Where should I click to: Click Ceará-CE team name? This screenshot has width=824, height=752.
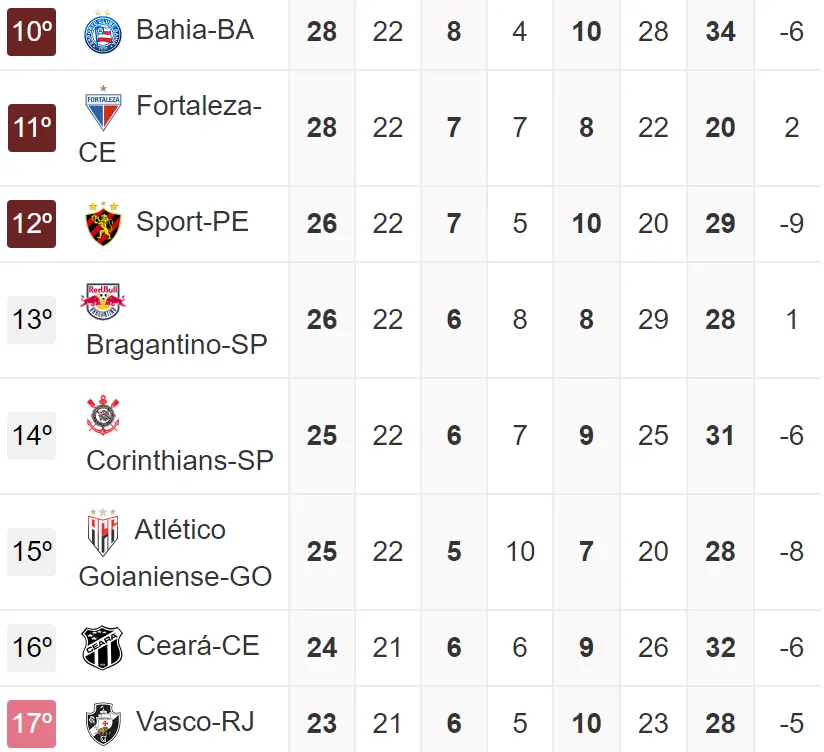[x=197, y=646]
